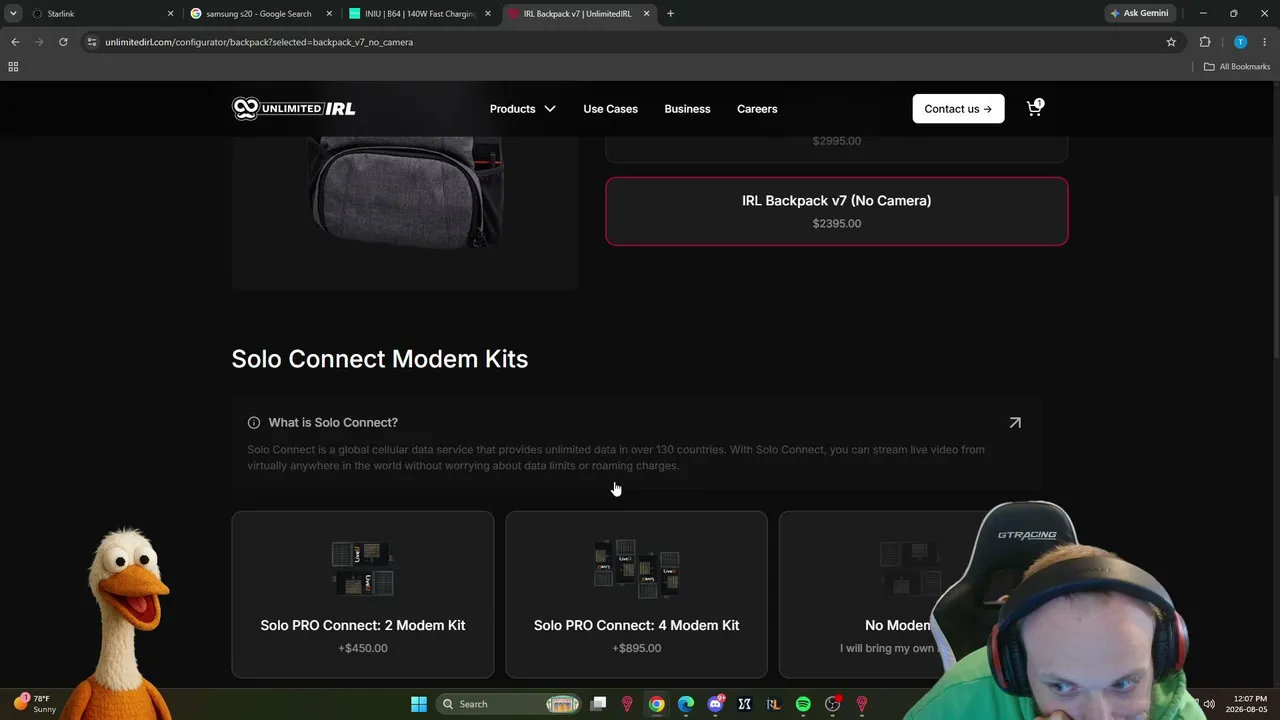Open the weather widget showing 78°F Sunny

pyautogui.click(x=35, y=704)
